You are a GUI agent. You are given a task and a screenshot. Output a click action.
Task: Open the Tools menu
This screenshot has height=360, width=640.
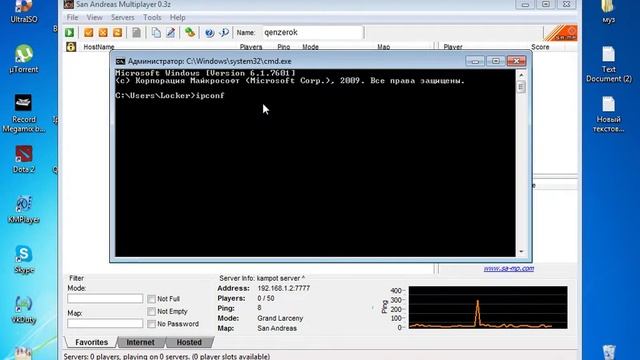coord(152,18)
